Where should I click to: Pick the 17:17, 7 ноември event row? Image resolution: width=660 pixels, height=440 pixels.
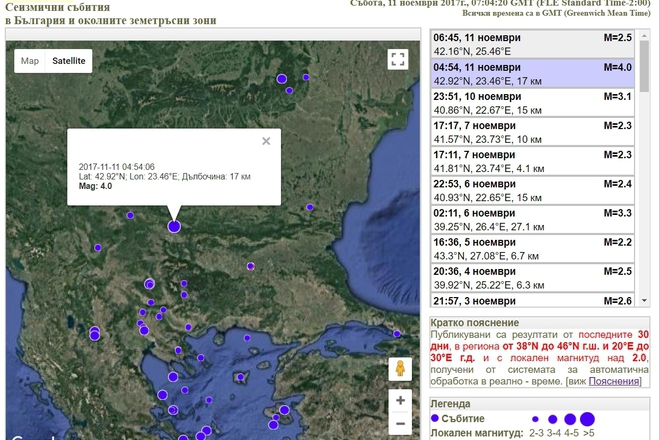point(532,132)
